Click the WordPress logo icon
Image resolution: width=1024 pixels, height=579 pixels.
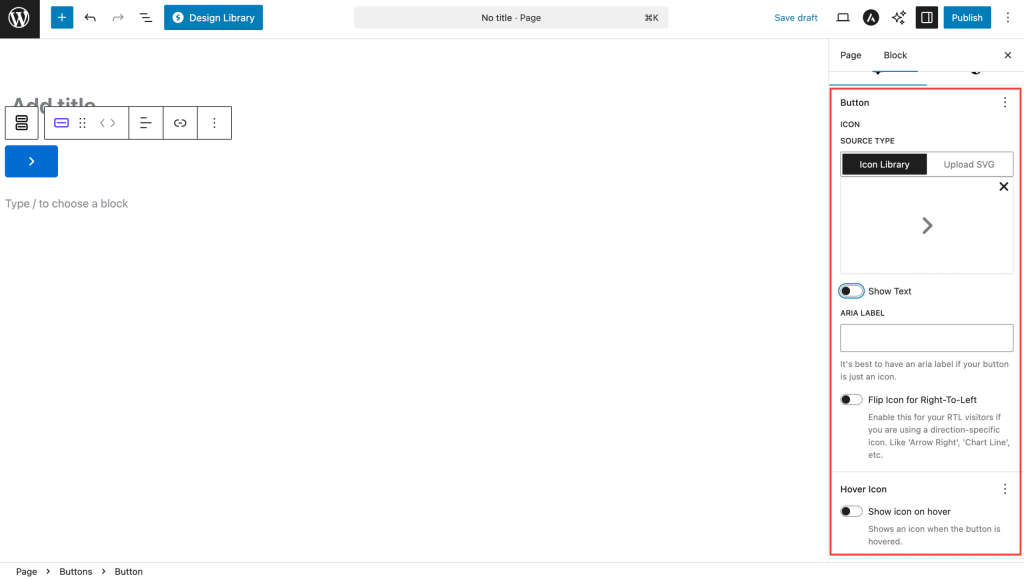(x=19, y=18)
